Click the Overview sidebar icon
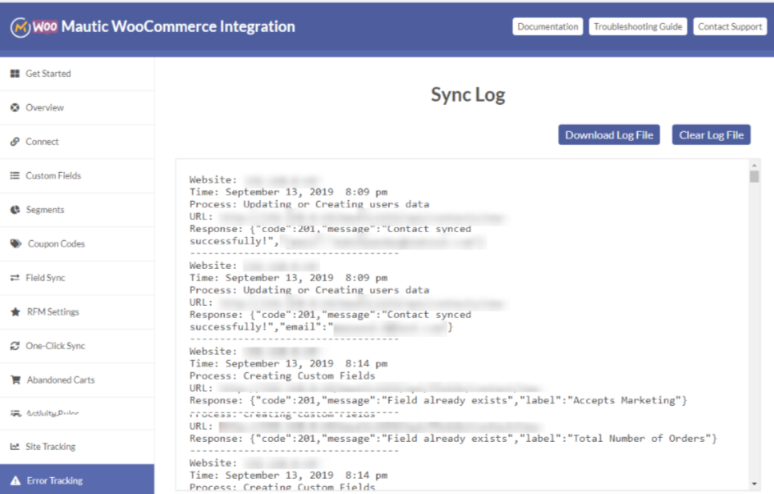 (x=15, y=108)
